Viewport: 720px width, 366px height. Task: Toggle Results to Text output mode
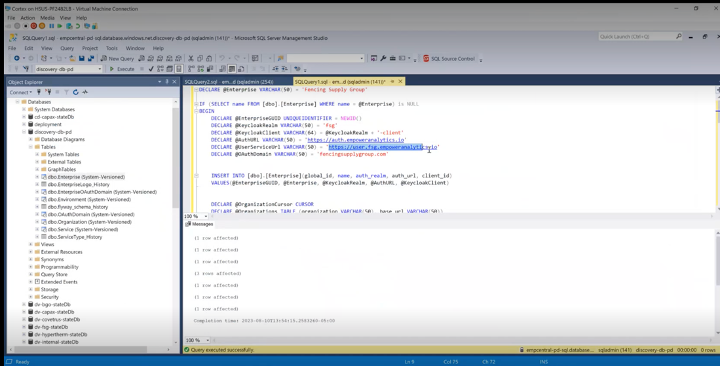[222, 69]
